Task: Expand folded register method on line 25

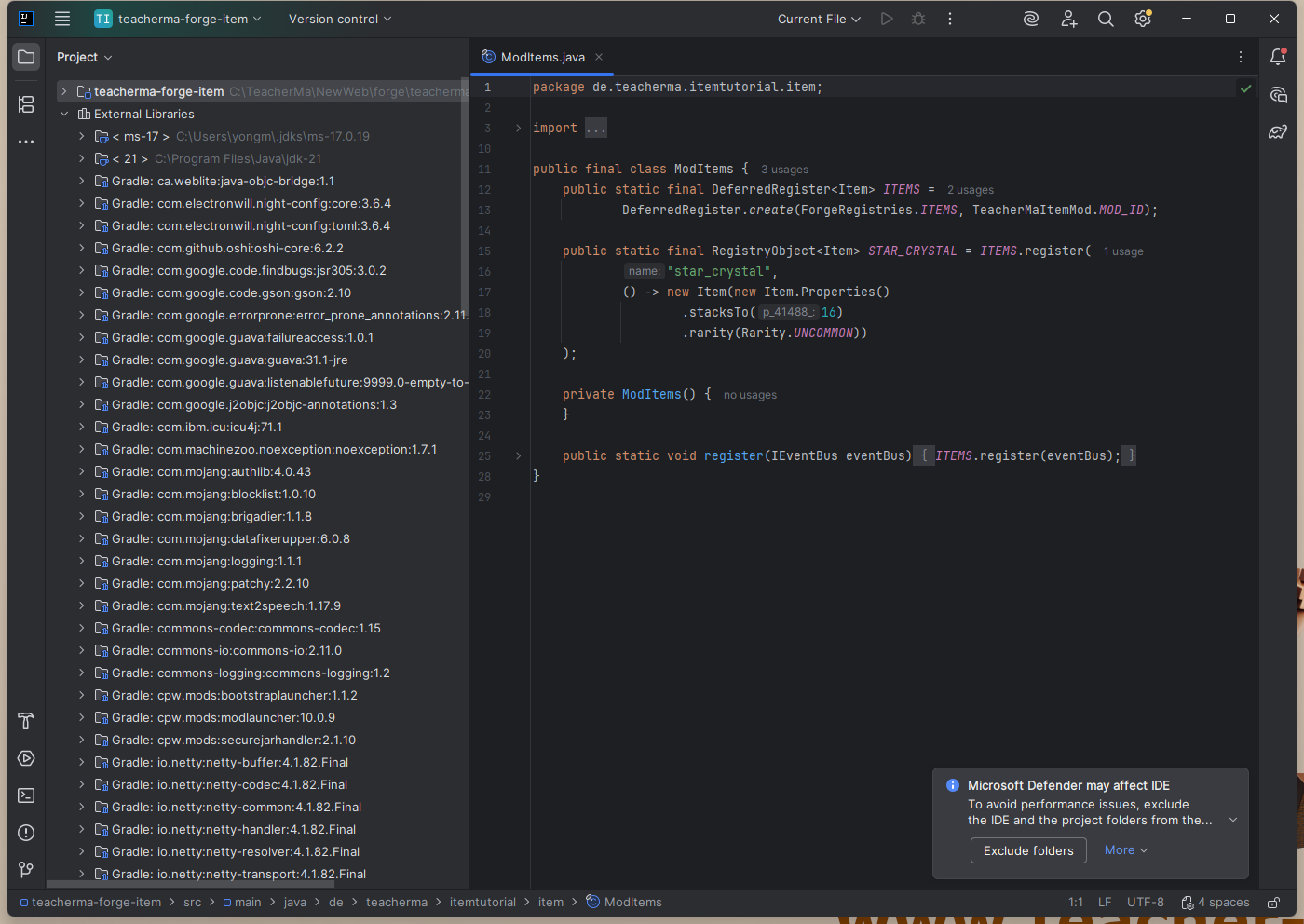Action: click(x=518, y=456)
